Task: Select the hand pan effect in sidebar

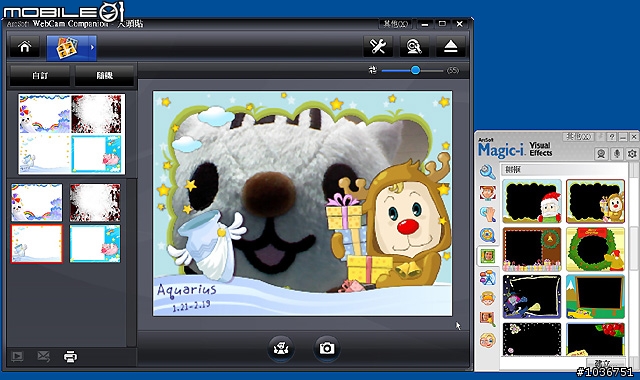Action: click(x=487, y=214)
